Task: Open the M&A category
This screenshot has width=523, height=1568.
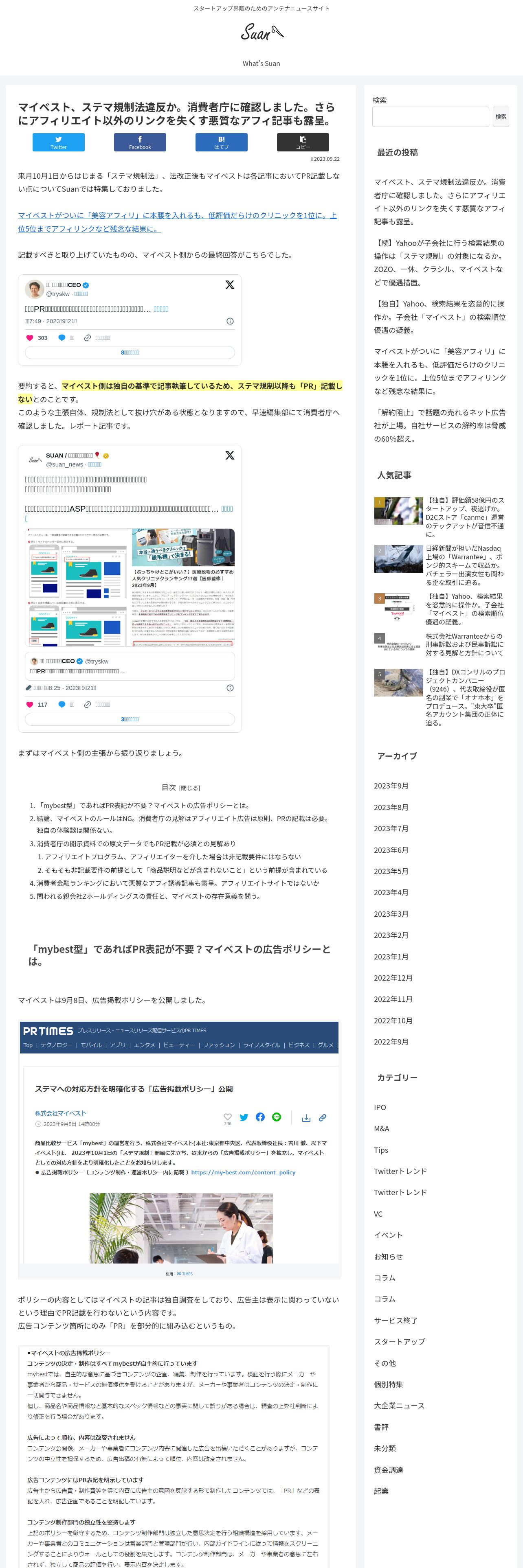Action: click(x=381, y=1128)
